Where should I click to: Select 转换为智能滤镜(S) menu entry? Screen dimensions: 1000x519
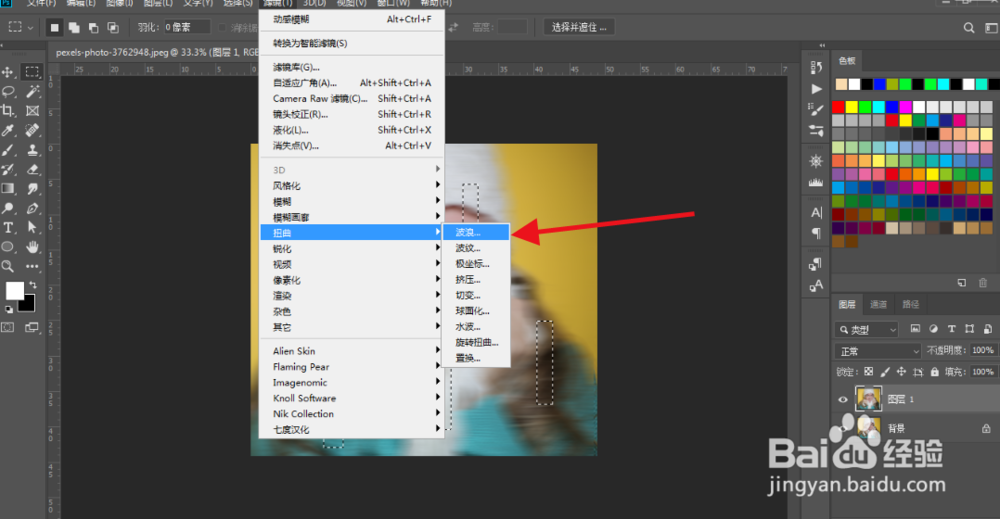[352, 43]
